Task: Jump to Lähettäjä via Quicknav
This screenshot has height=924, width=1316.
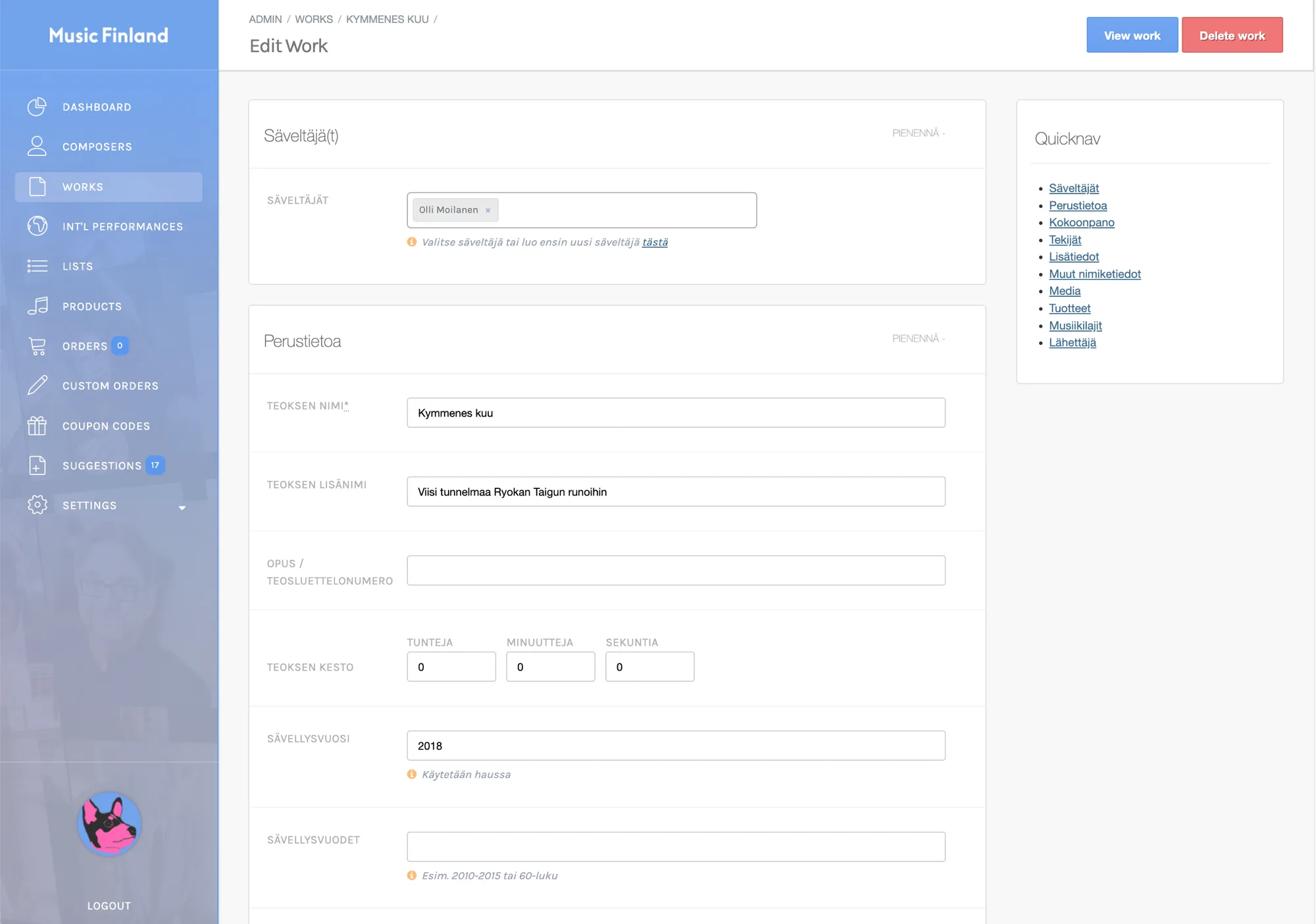Action: coord(1073,342)
